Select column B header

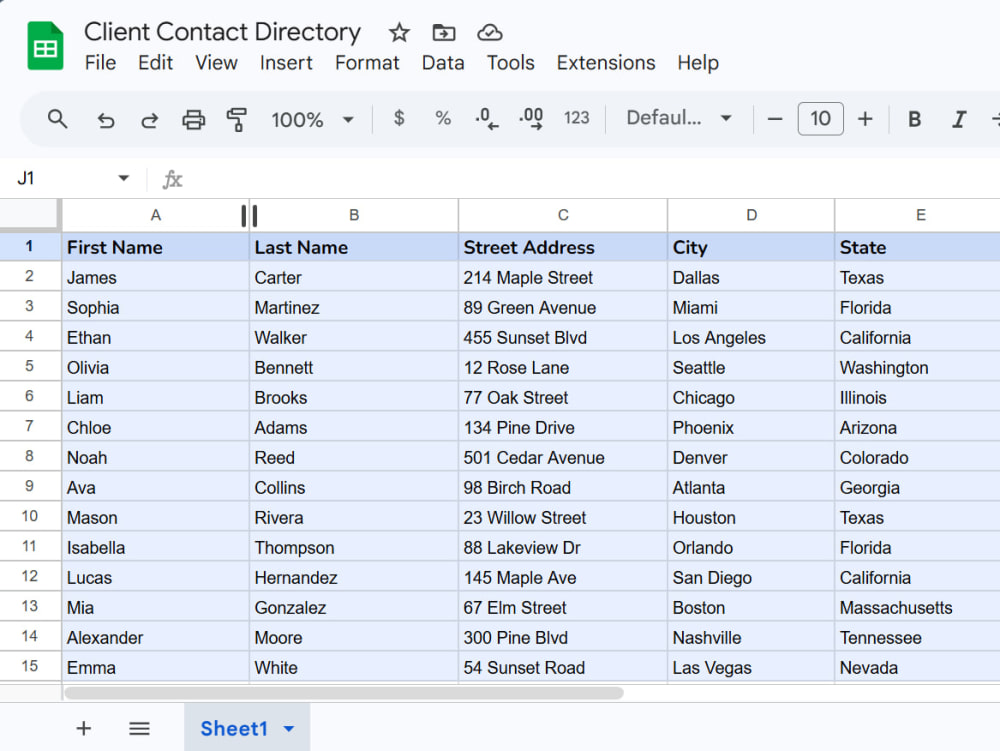click(354, 215)
